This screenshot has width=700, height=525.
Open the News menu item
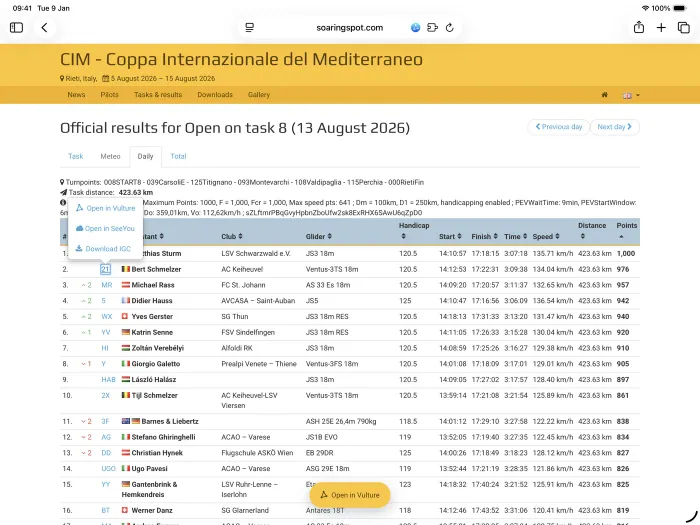point(76,95)
